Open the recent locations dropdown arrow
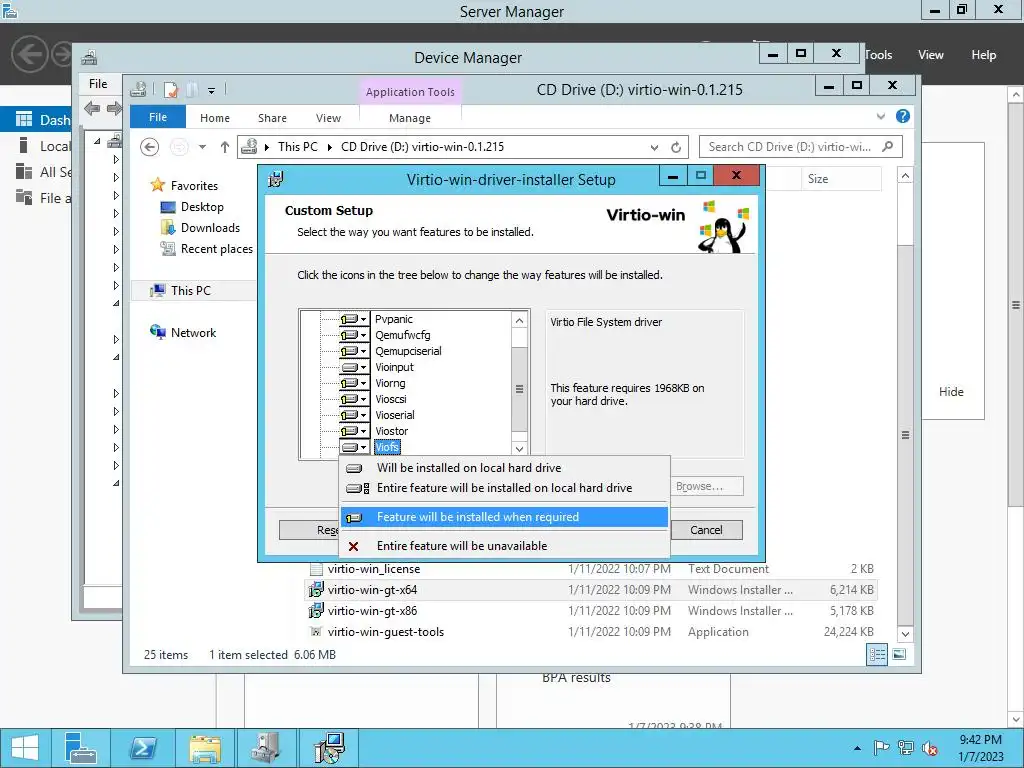Viewport: 1024px width, 768px height. point(202,147)
